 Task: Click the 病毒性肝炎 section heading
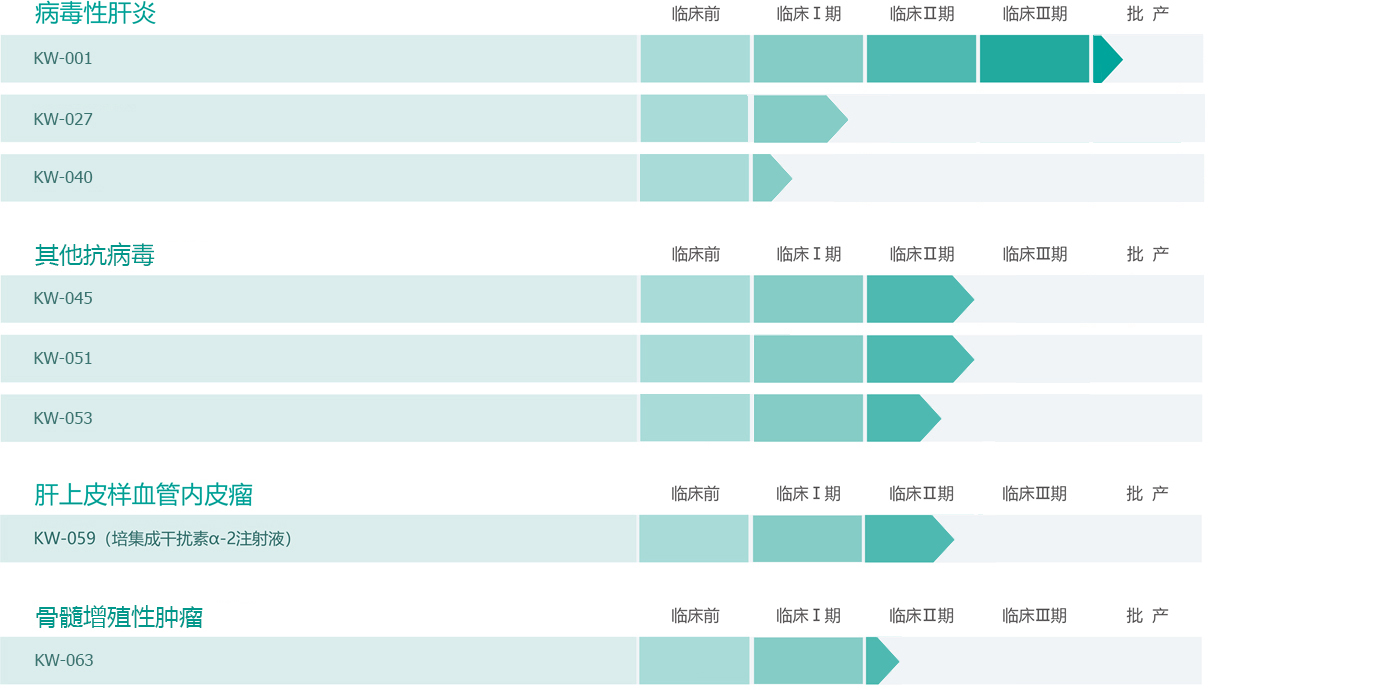pos(95,14)
